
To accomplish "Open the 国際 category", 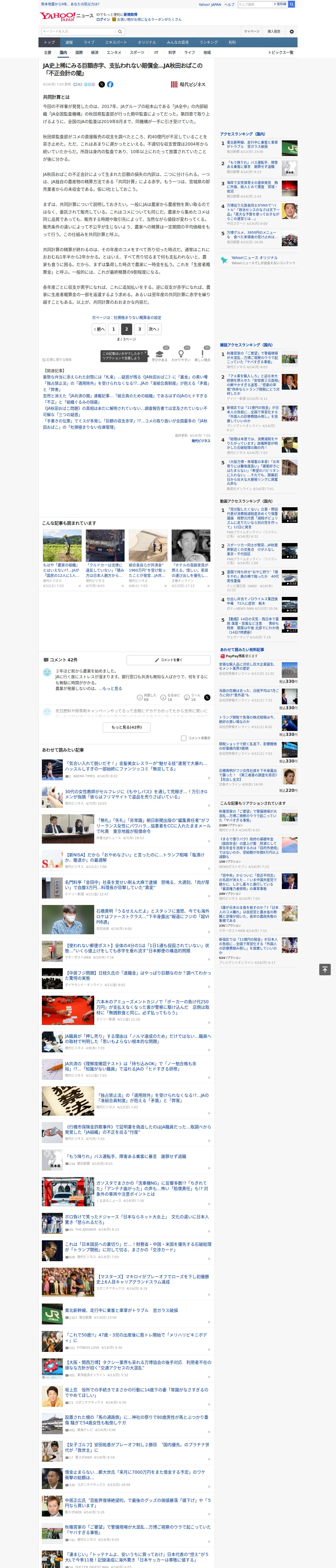I will (x=79, y=52).
